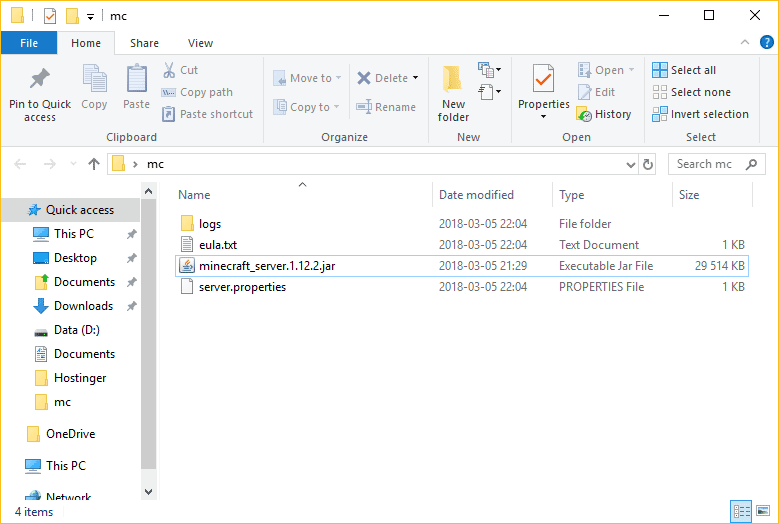The width and height of the screenshot is (779, 524).
Task: Click the Paste clipboard icon
Action: 136,78
